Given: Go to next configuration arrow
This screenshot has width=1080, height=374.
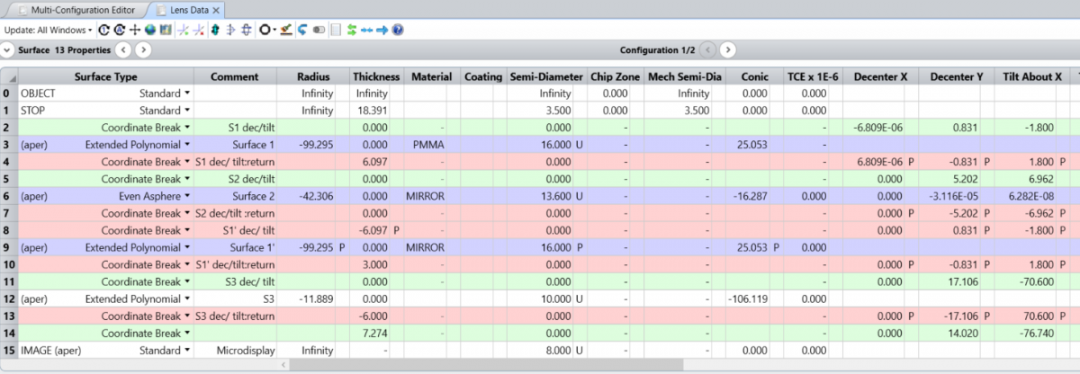Looking at the screenshot, I should tap(728, 50).
